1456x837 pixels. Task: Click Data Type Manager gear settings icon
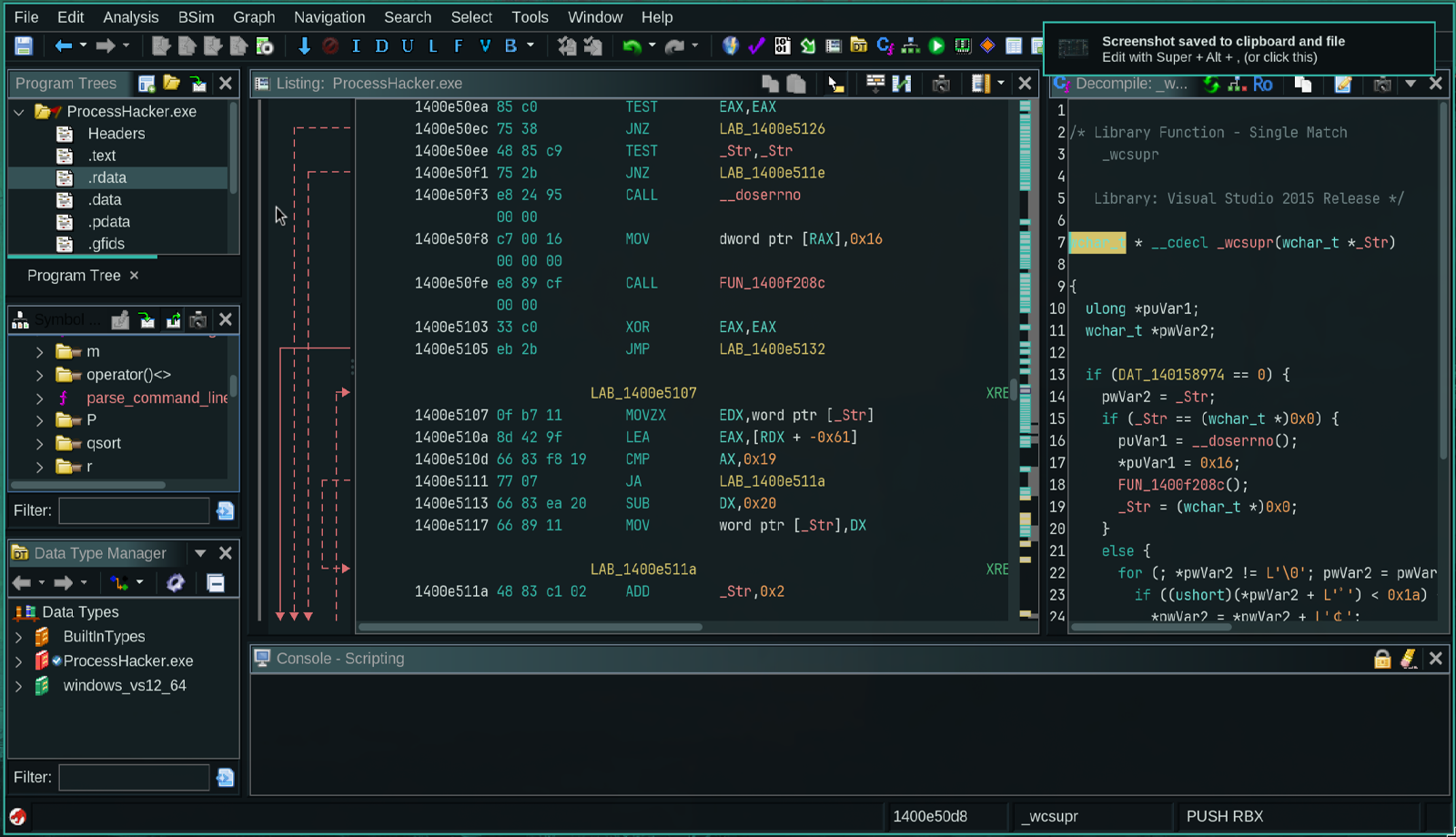[176, 582]
